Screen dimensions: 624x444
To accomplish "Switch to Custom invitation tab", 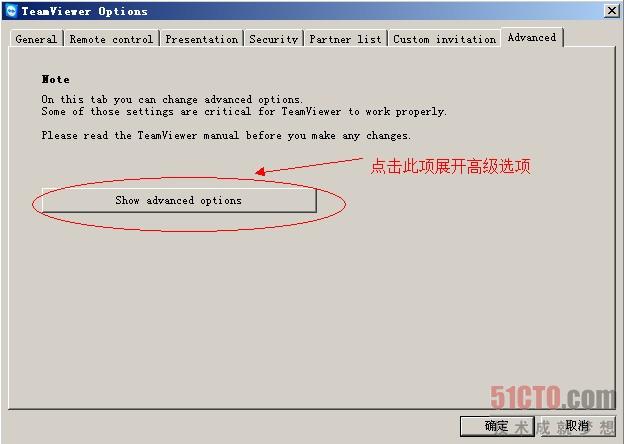I will pyautogui.click(x=445, y=39).
